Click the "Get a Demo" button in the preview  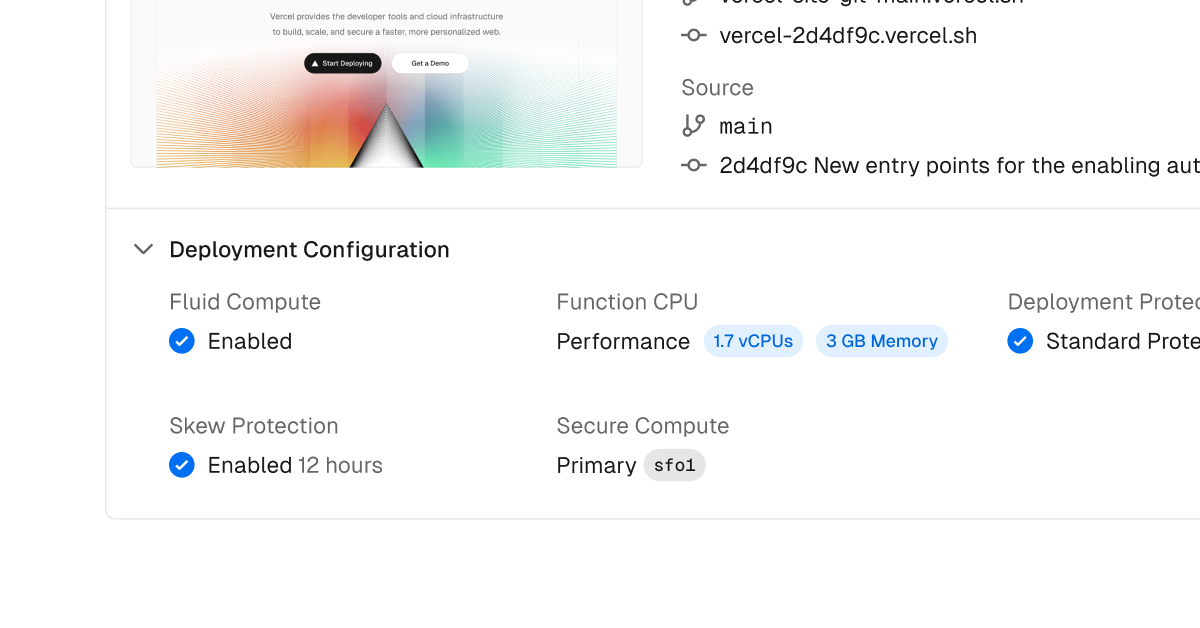(x=430, y=63)
